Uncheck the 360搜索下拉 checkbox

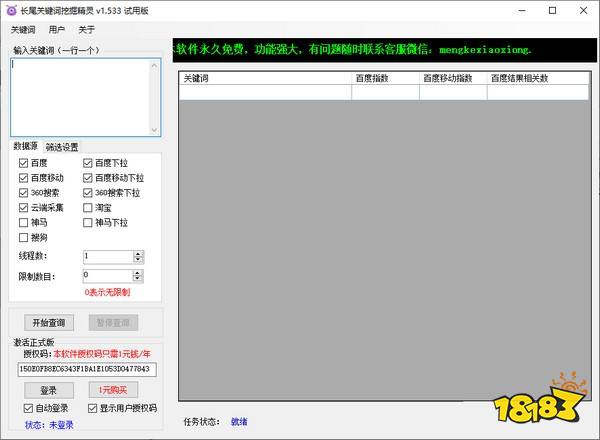(88, 193)
